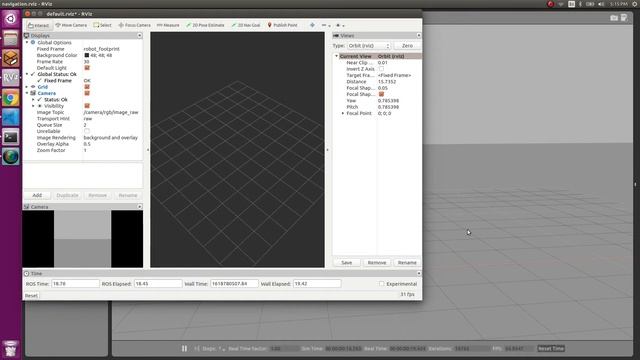640x360 pixels.
Task: Enable the Unreliable checkbox
Action: pos(87,131)
